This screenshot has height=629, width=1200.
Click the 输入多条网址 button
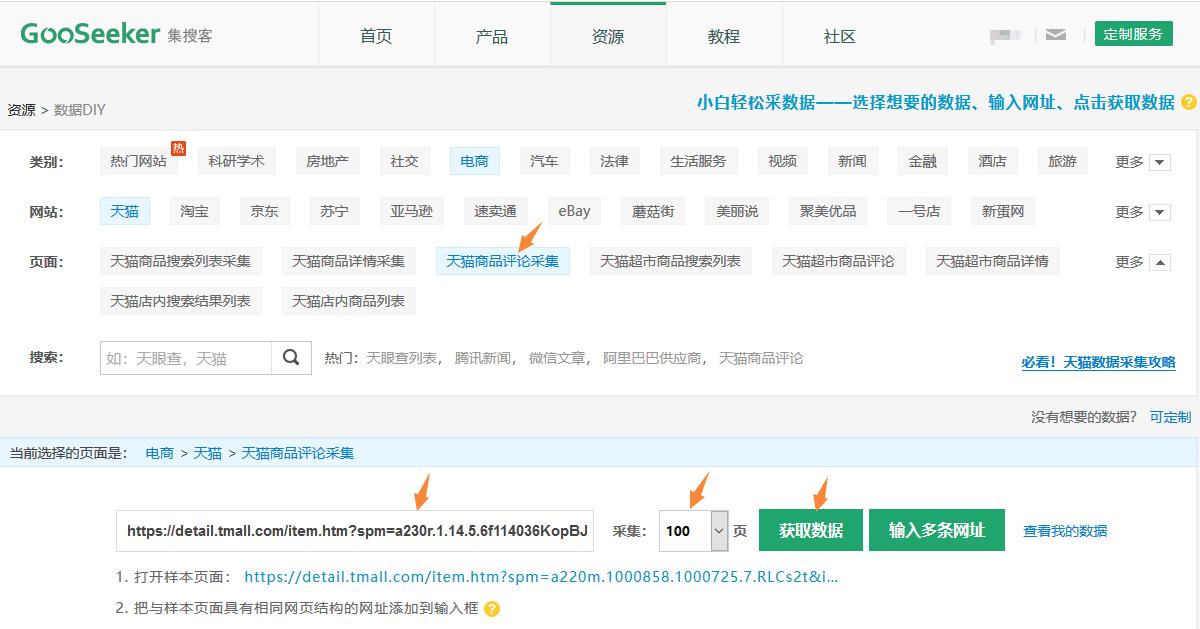(x=937, y=529)
